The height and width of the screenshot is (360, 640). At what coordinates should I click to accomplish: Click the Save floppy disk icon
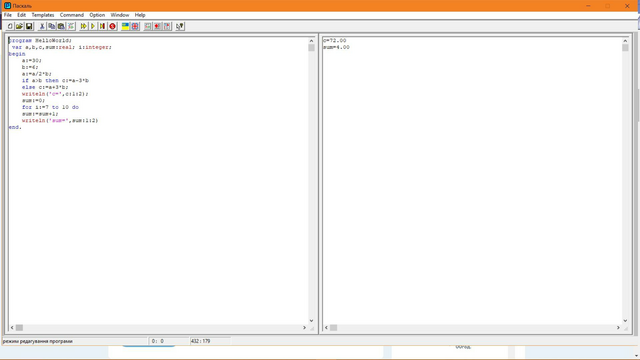(29, 26)
